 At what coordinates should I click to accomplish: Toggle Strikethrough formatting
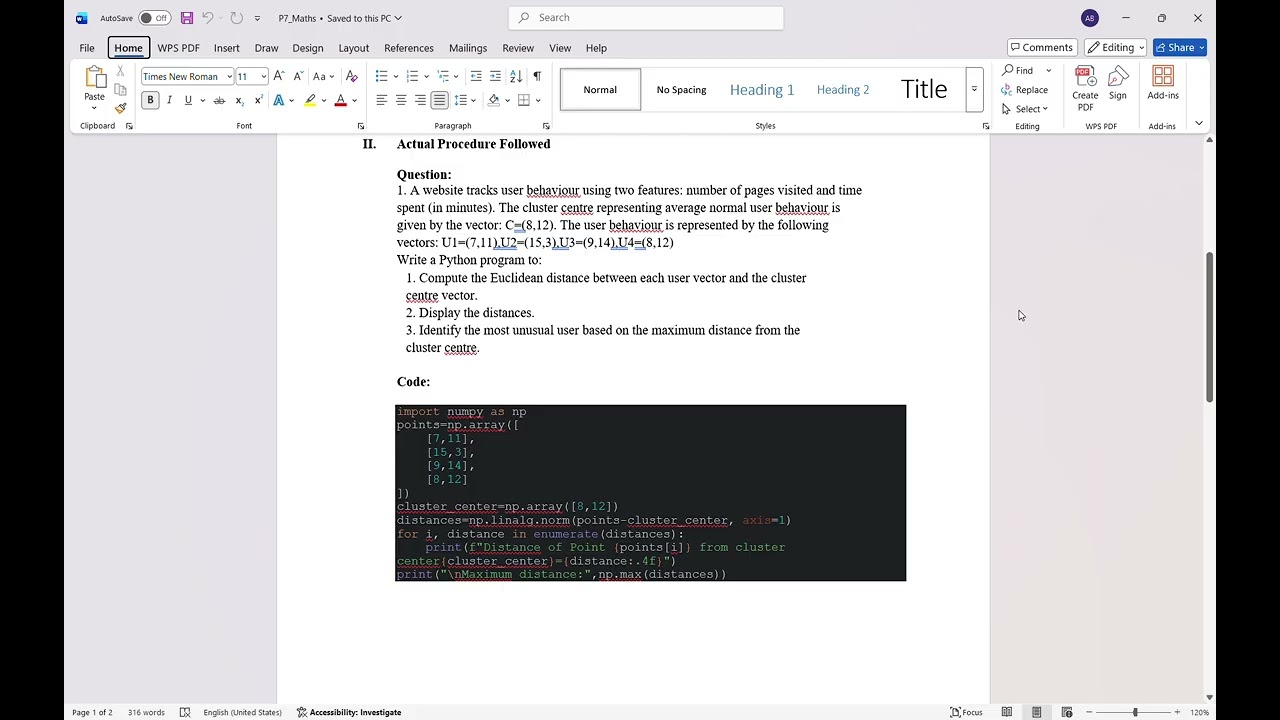point(219,100)
